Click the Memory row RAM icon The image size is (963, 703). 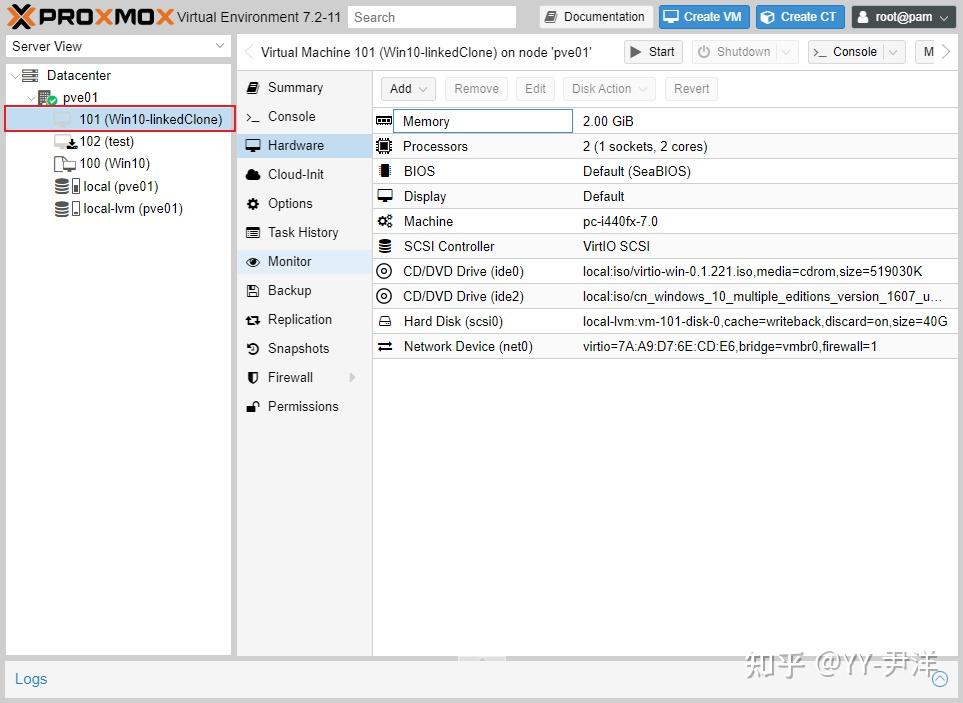pyautogui.click(x=384, y=121)
